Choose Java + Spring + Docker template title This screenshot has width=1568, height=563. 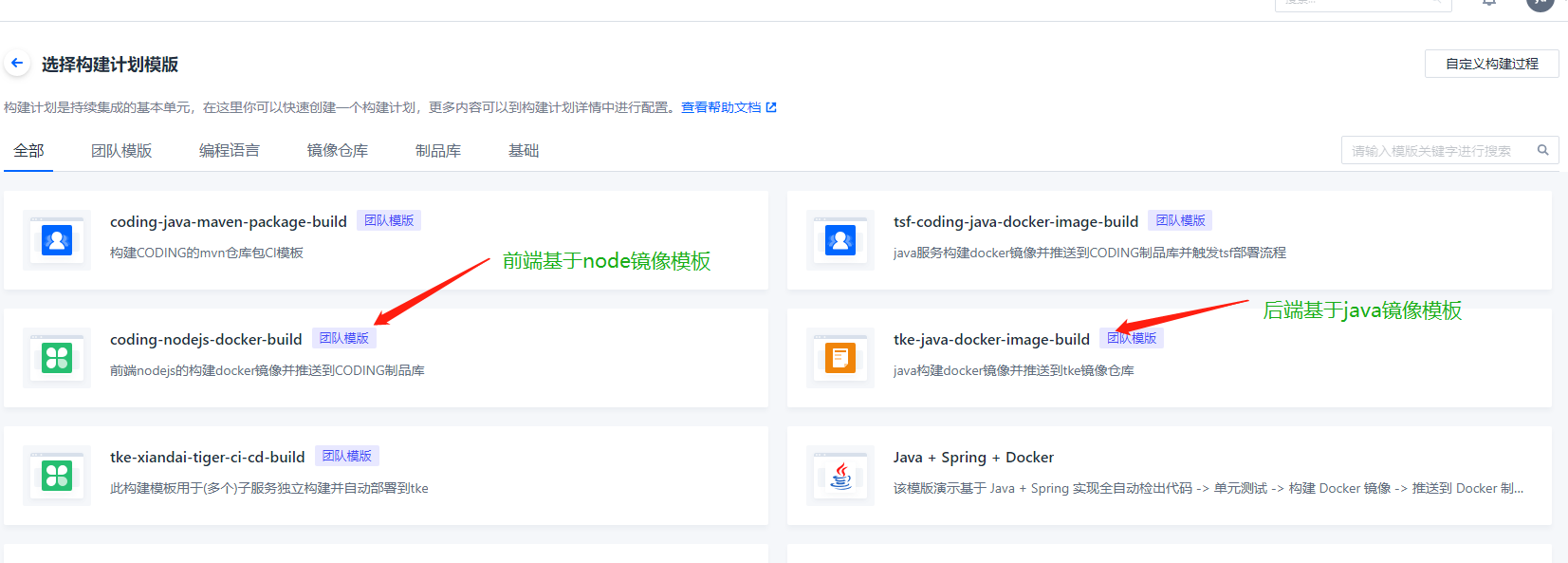coord(973,457)
